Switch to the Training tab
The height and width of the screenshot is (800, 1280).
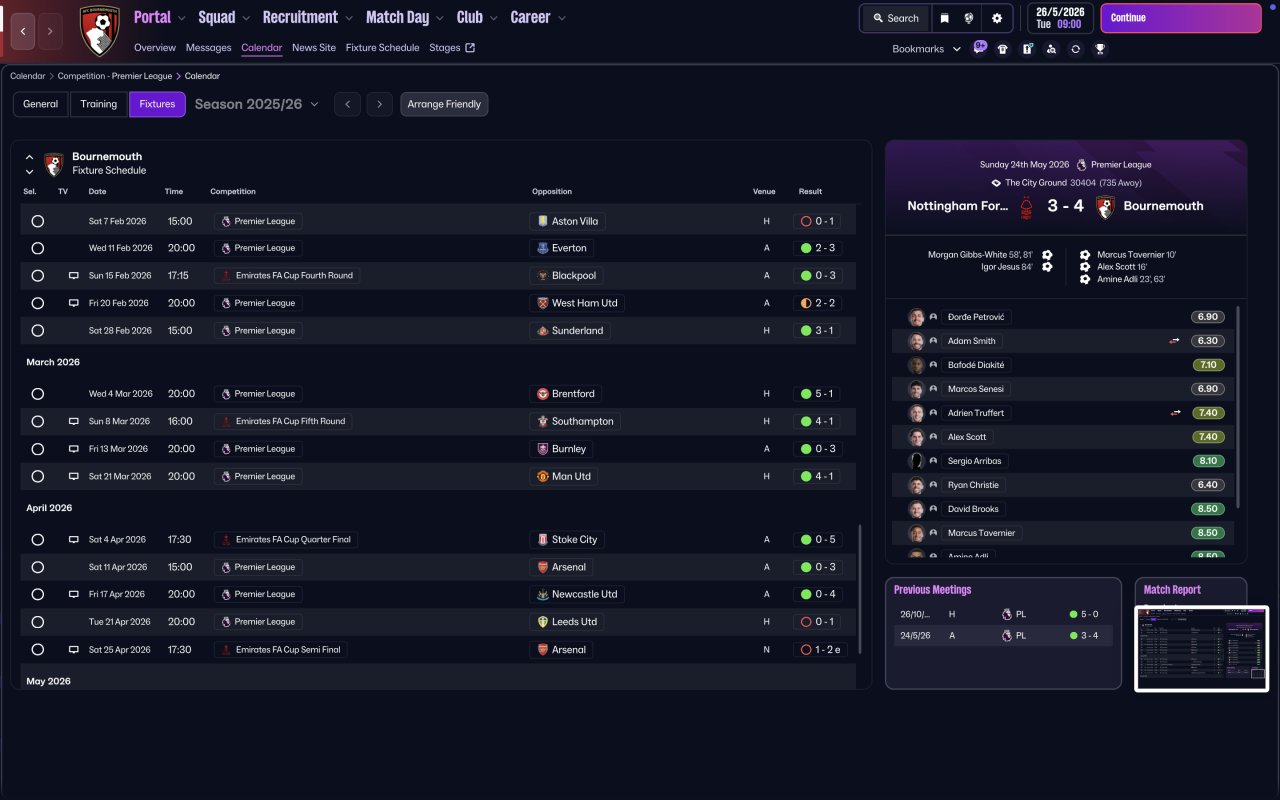[x=99, y=104]
